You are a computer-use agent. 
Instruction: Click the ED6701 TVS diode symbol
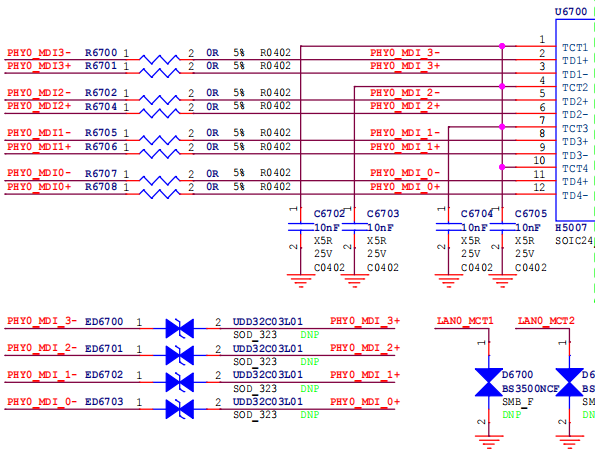point(180,356)
